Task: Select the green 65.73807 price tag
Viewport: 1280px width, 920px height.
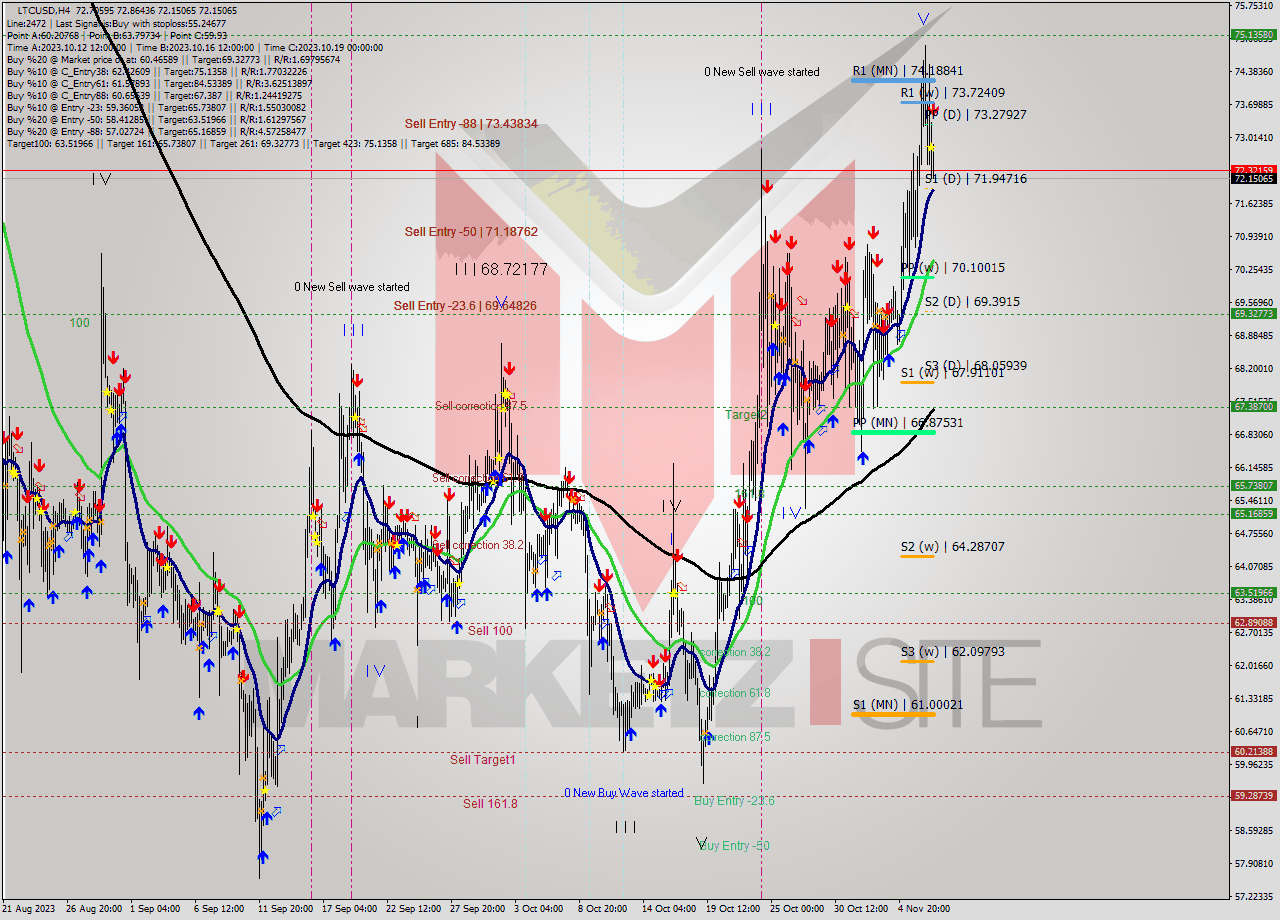Action: click(1253, 485)
